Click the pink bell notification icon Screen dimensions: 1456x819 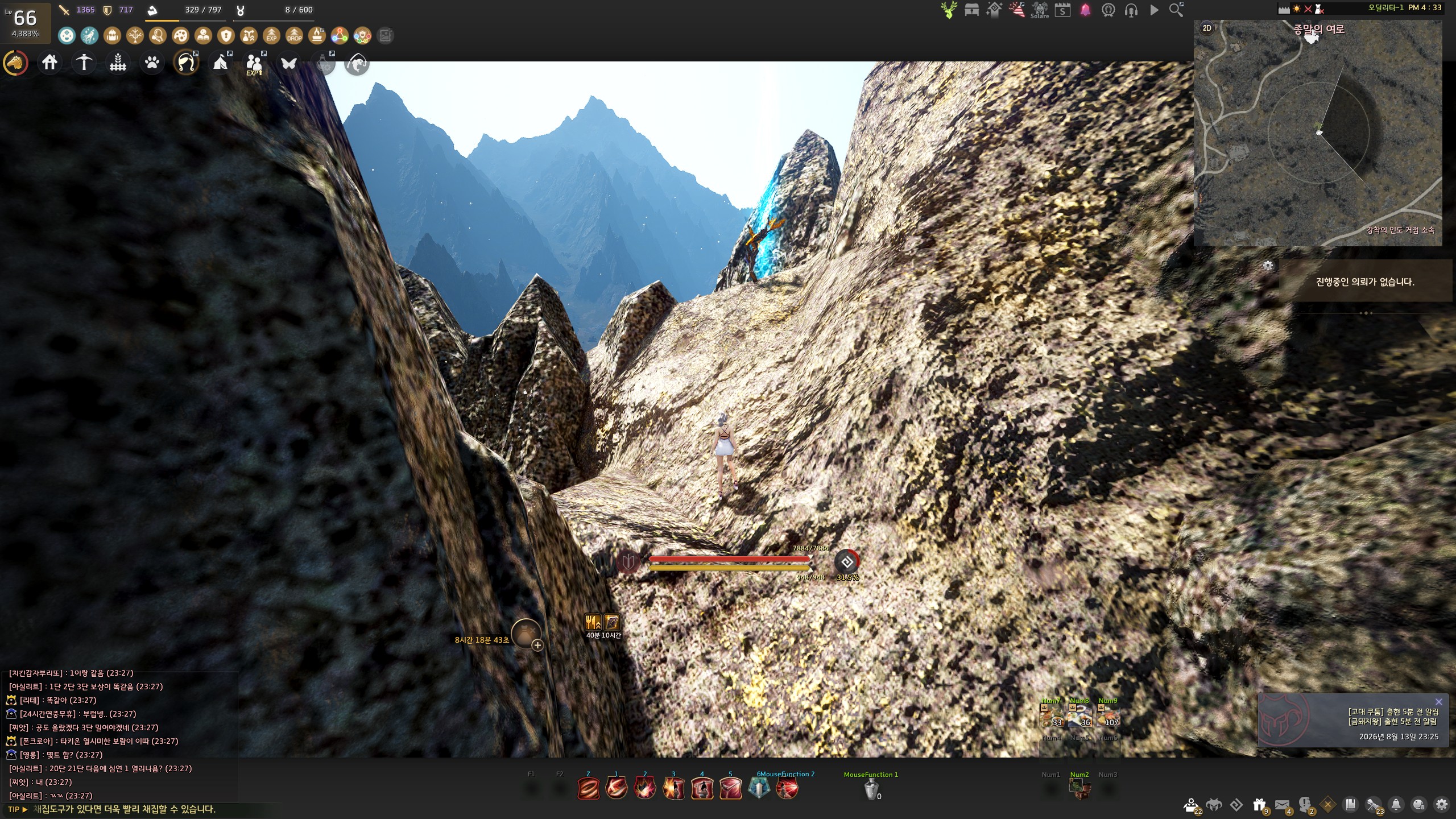pyautogui.click(x=1085, y=10)
